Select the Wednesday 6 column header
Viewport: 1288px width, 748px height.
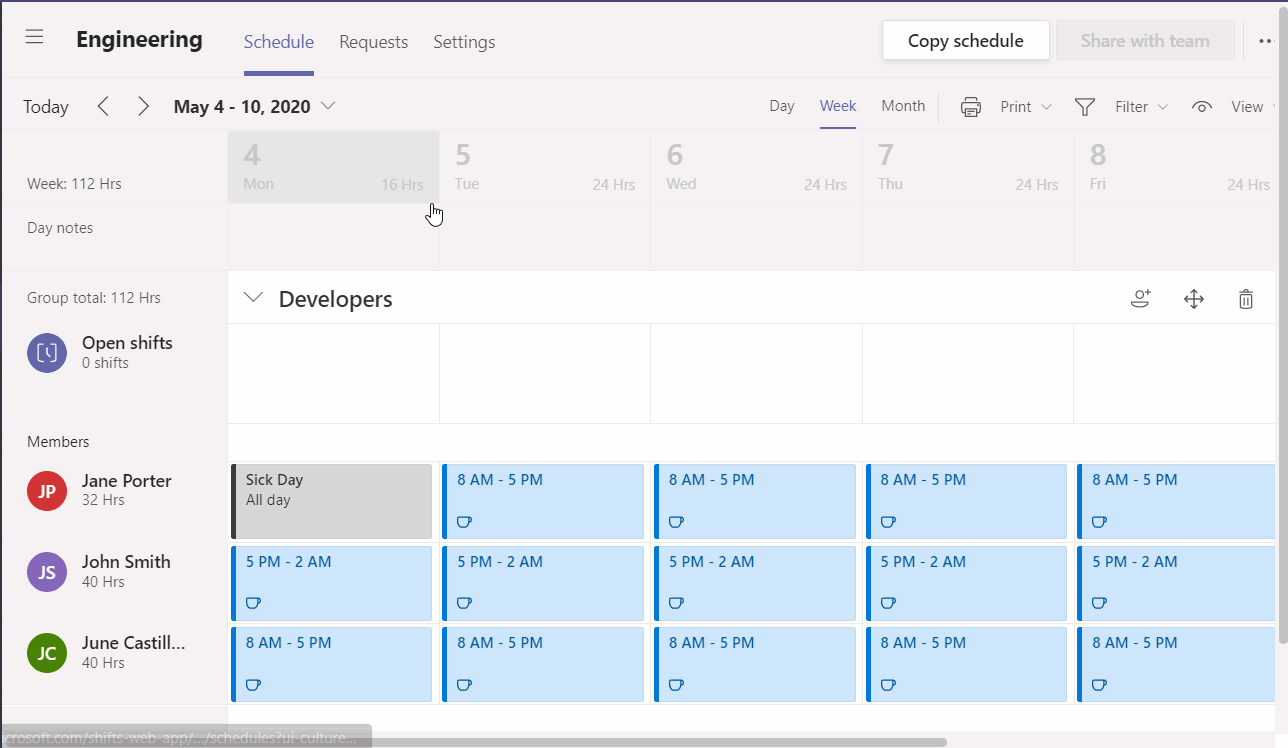757,167
